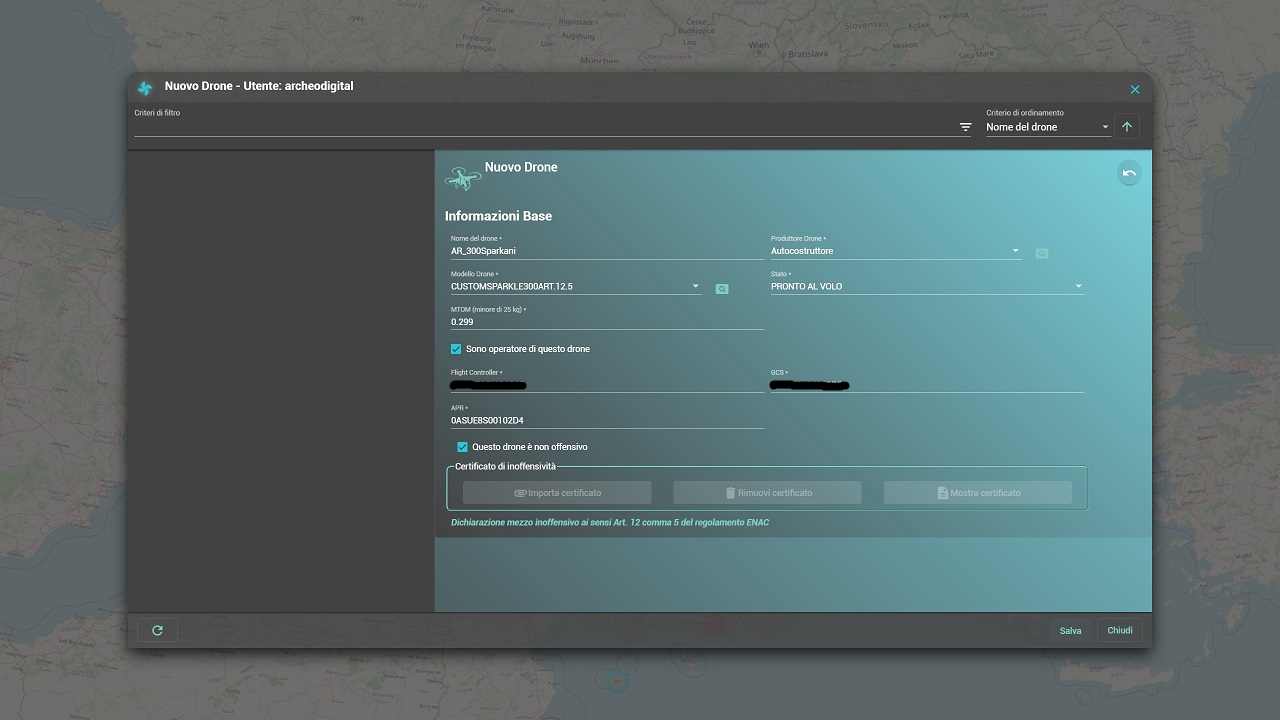
Task: Toggle ascending sort order arrow button
Action: 1127,127
